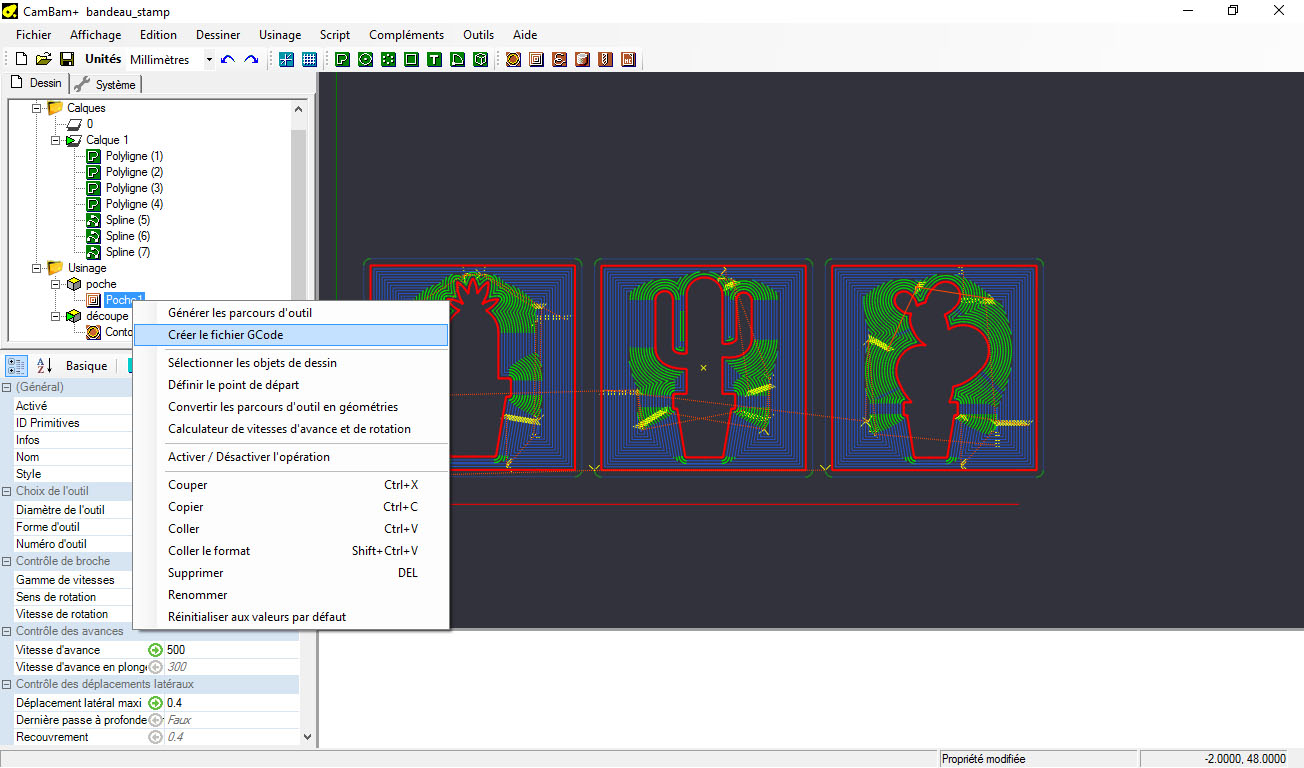Viewport: 1304px width, 768px height.
Task: Select the Circle drawing tool icon
Action: (x=365, y=59)
